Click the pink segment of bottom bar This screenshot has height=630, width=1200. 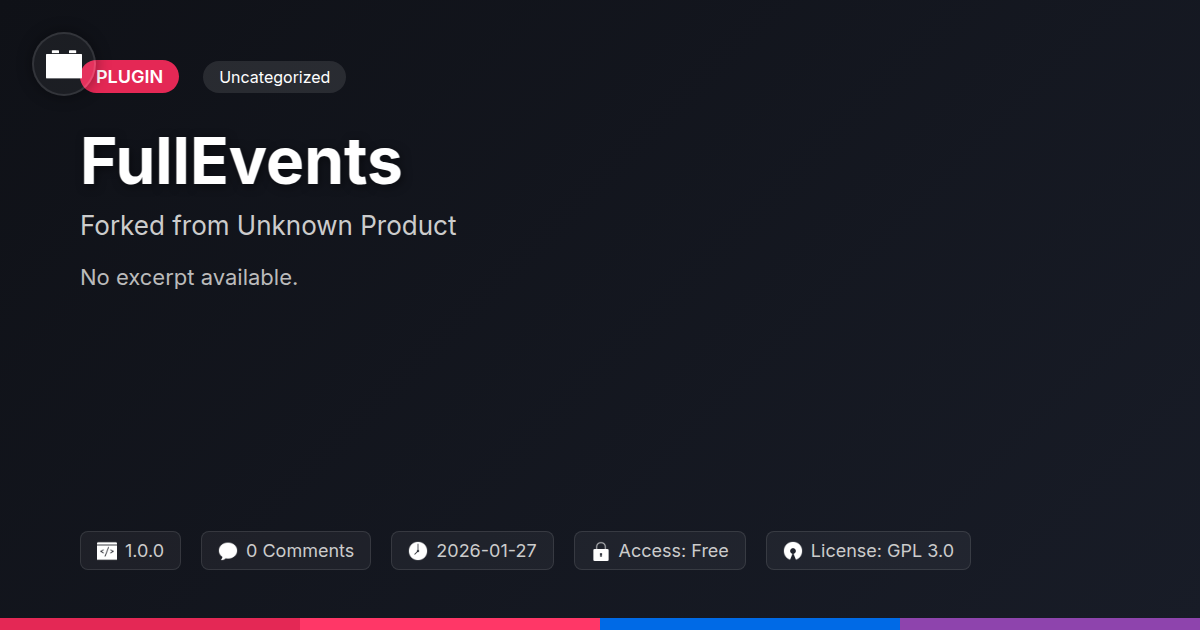[x=450, y=624]
